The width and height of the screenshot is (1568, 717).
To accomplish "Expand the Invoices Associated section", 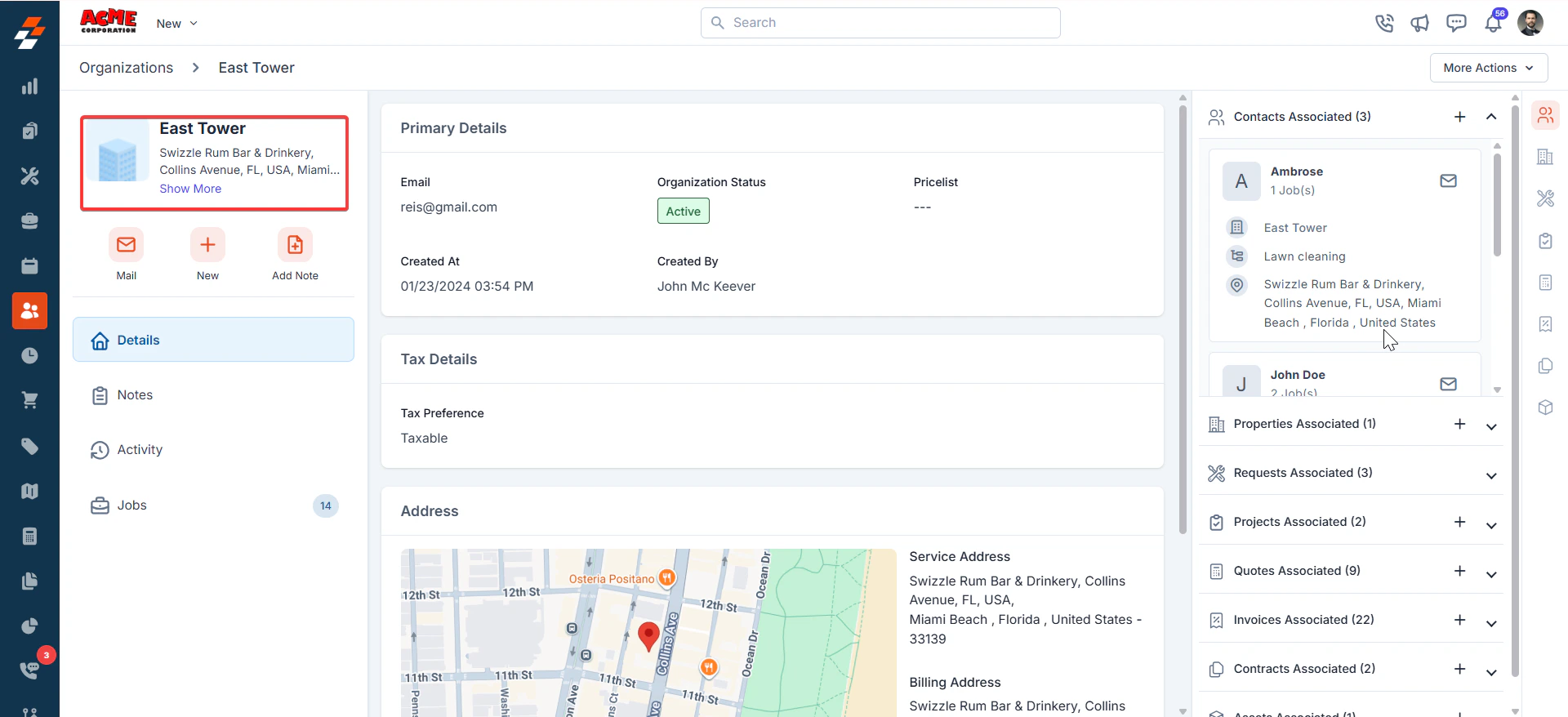I will coord(1491,623).
